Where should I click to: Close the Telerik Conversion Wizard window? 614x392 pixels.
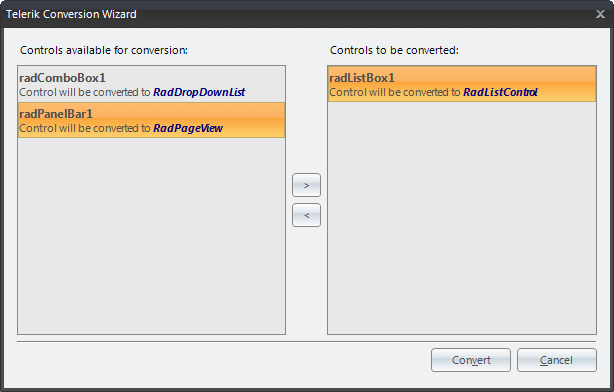(600, 14)
